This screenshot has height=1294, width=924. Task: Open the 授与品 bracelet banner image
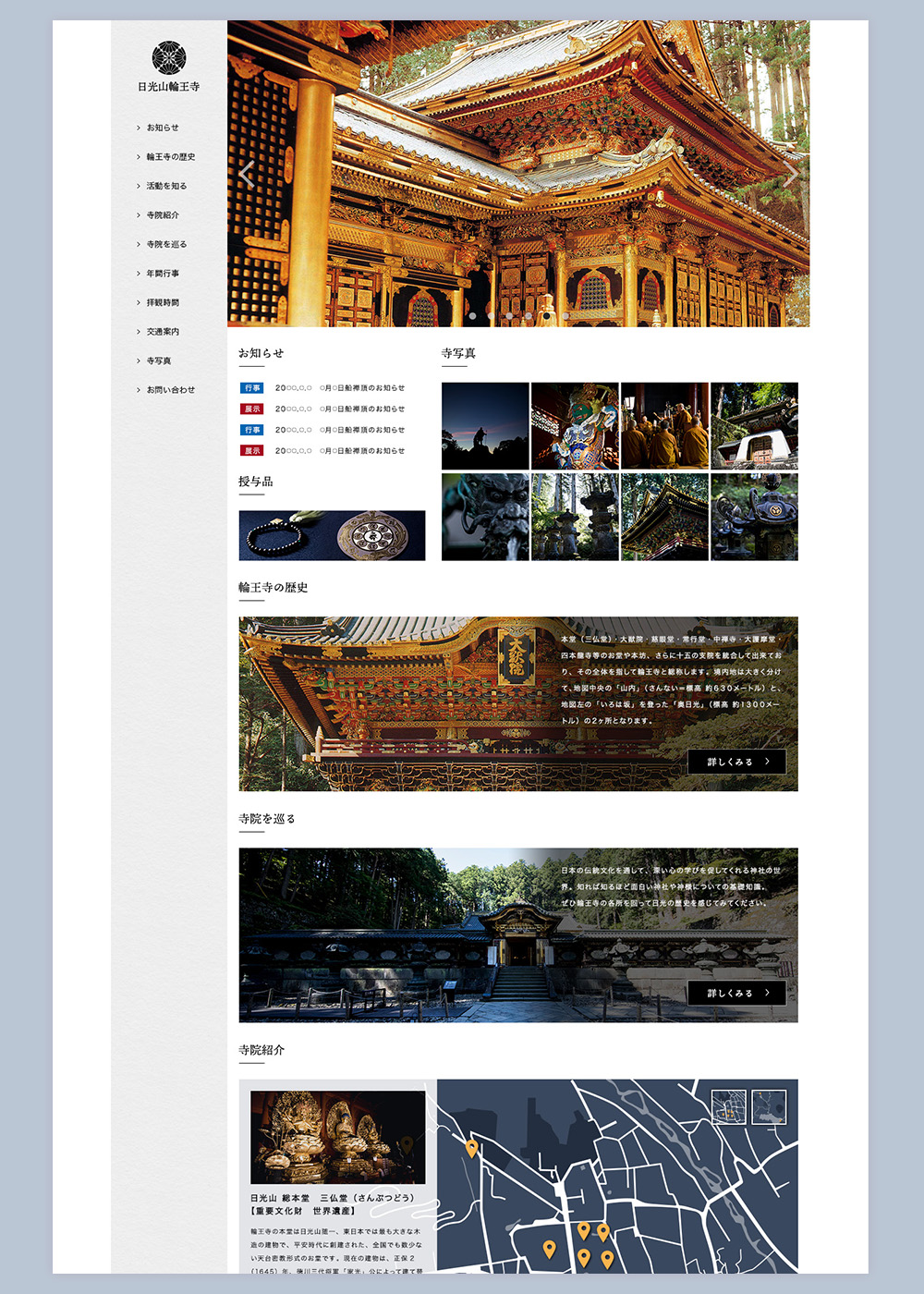332,535
